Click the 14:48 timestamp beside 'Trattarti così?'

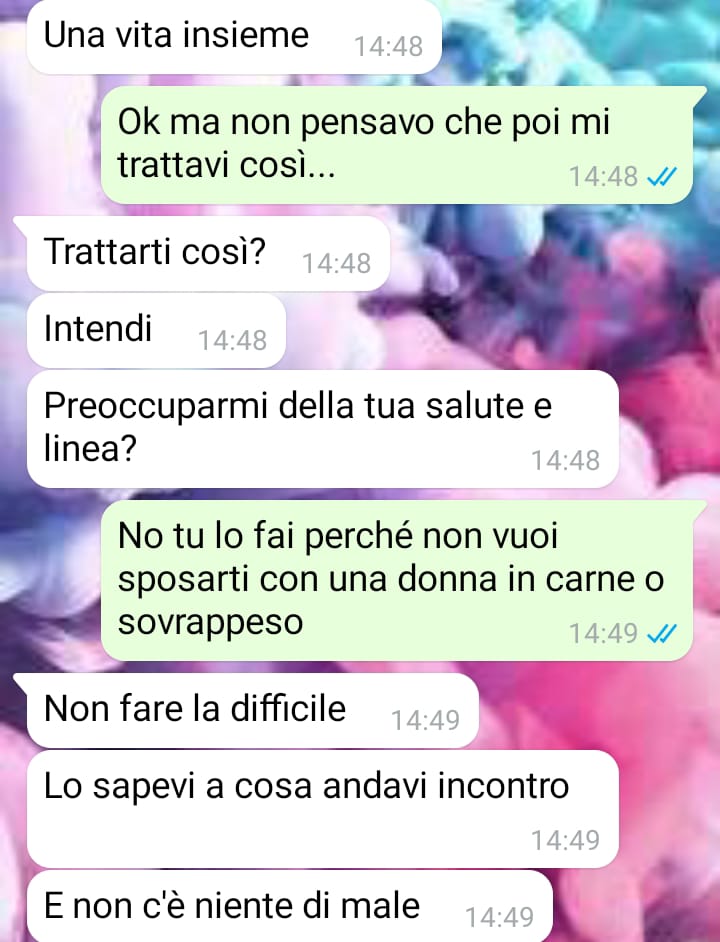(x=337, y=264)
